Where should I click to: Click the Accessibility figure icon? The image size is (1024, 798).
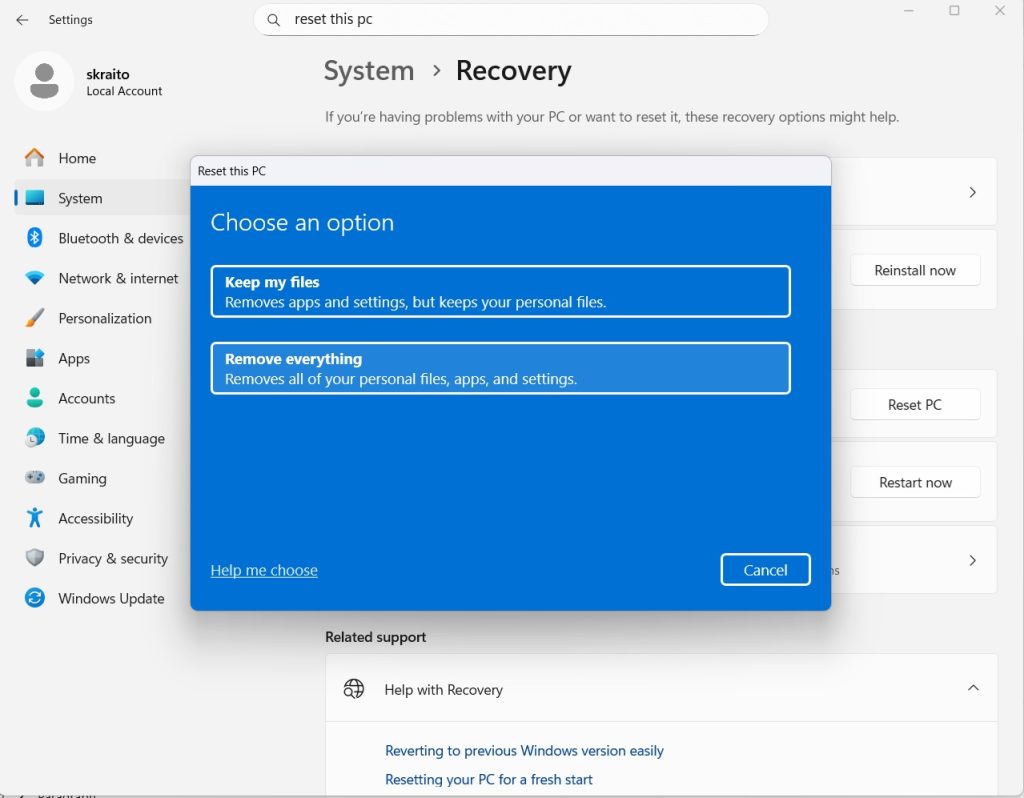[35, 518]
